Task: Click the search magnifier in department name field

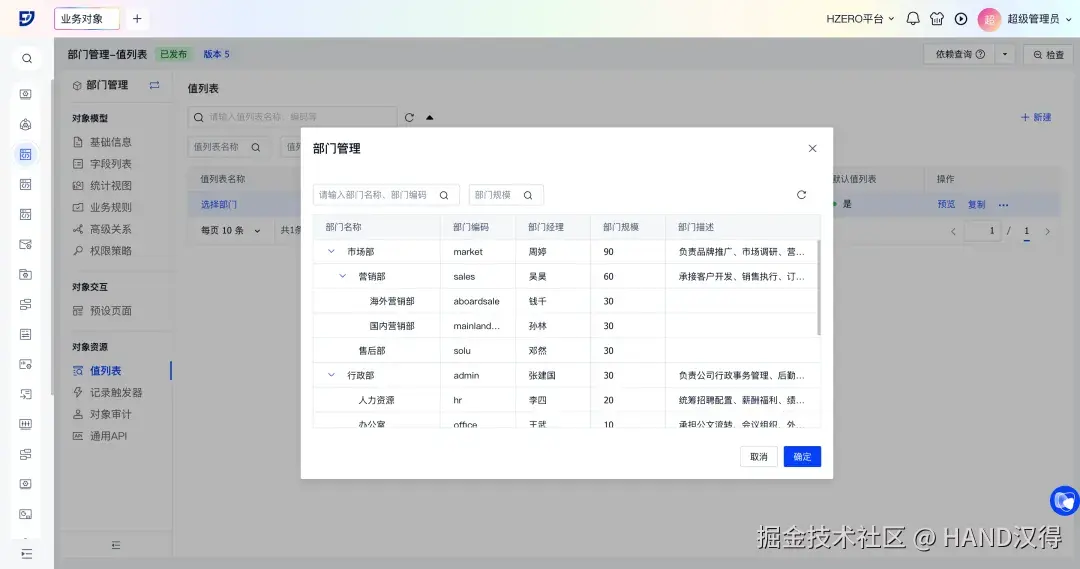Action: point(444,195)
